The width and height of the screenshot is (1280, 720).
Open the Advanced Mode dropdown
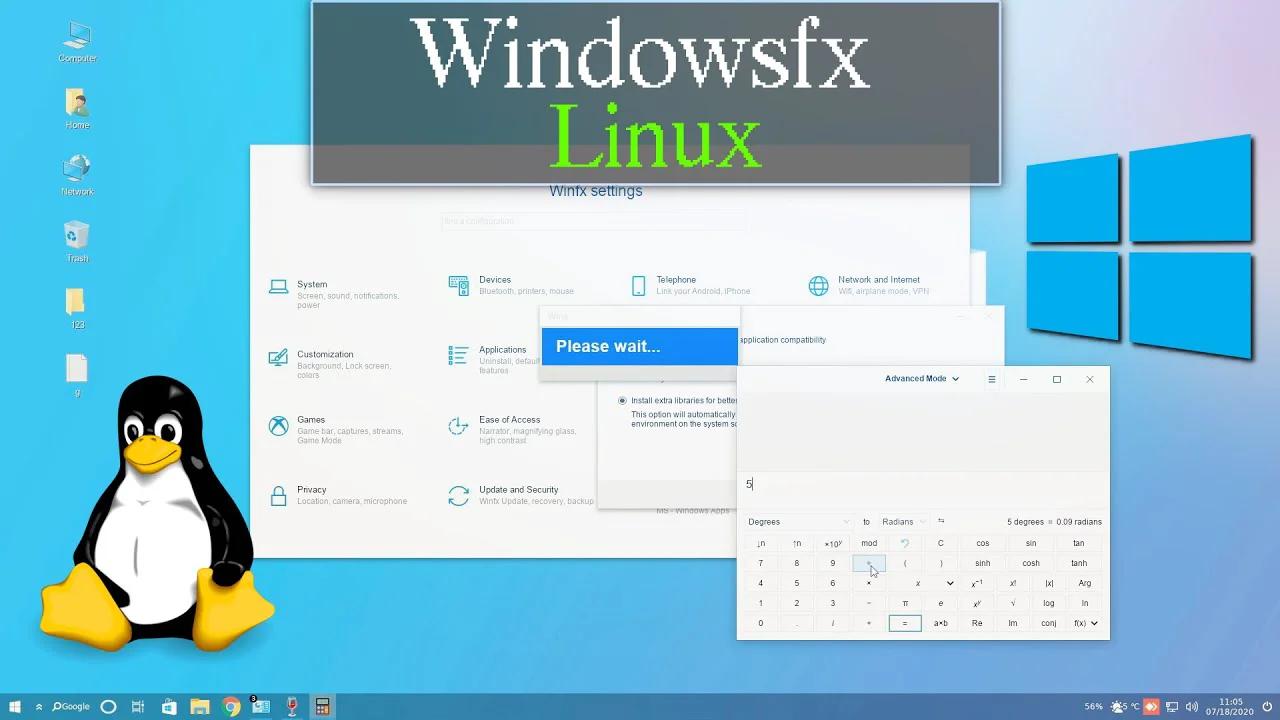point(920,378)
